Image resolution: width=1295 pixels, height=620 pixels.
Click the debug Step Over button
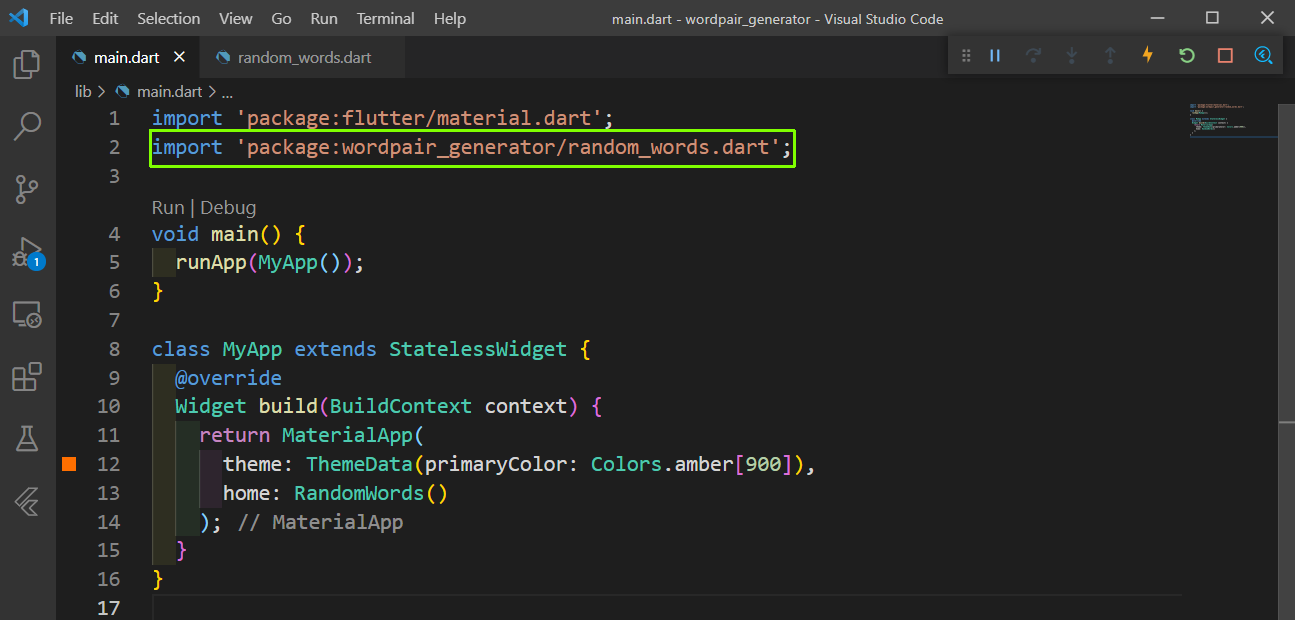(x=1033, y=56)
